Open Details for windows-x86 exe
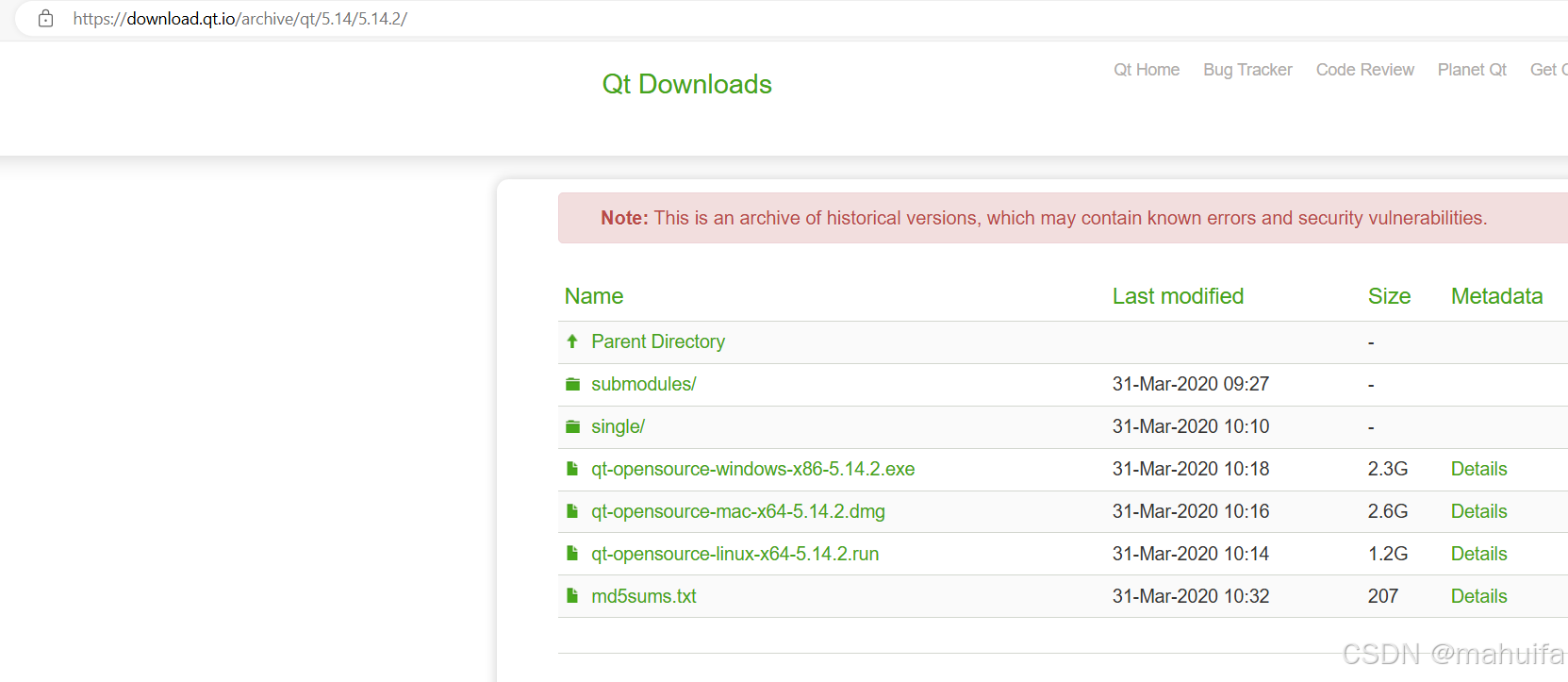This screenshot has height=682, width=1568. pyautogui.click(x=1478, y=469)
